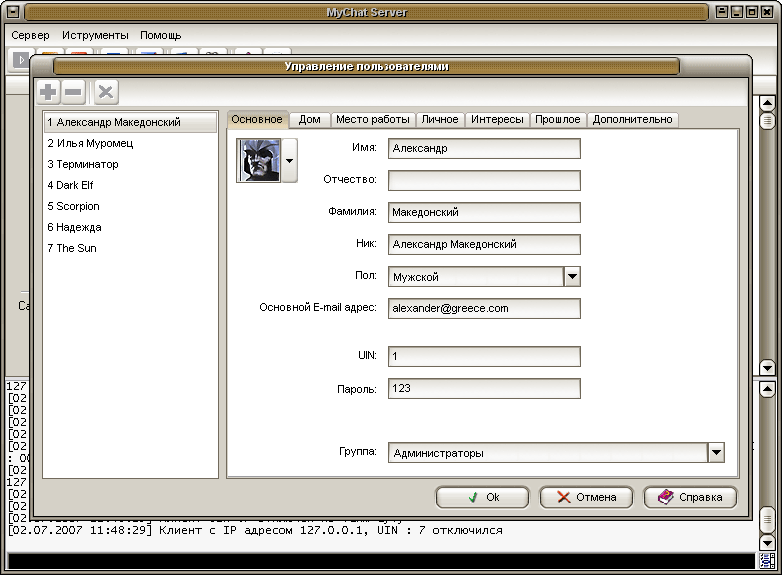Image resolution: width=782 pixels, height=575 pixels.
Task: Open the Дополнительно tab
Action: coord(632,120)
